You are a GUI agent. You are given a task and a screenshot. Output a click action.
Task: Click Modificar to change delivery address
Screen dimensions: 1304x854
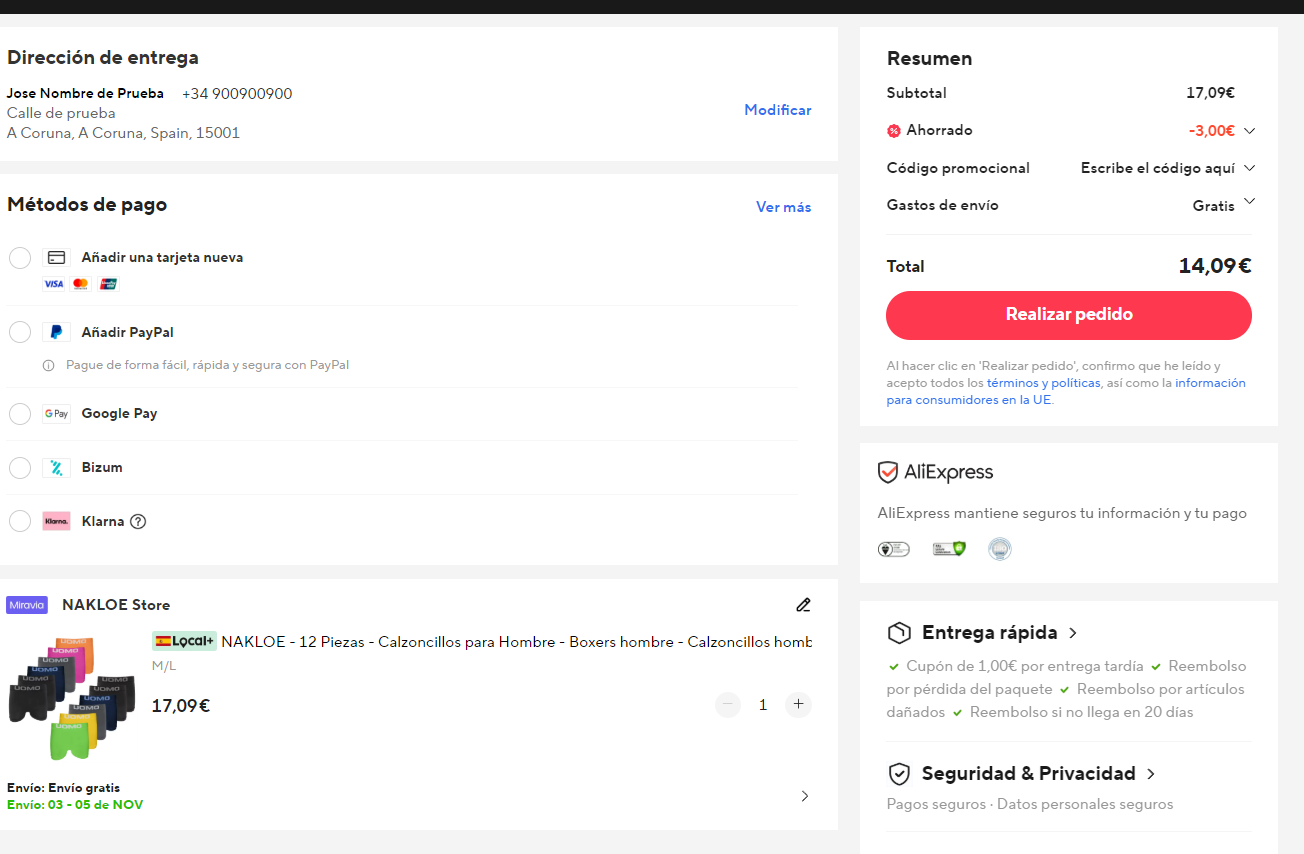click(777, 110)
